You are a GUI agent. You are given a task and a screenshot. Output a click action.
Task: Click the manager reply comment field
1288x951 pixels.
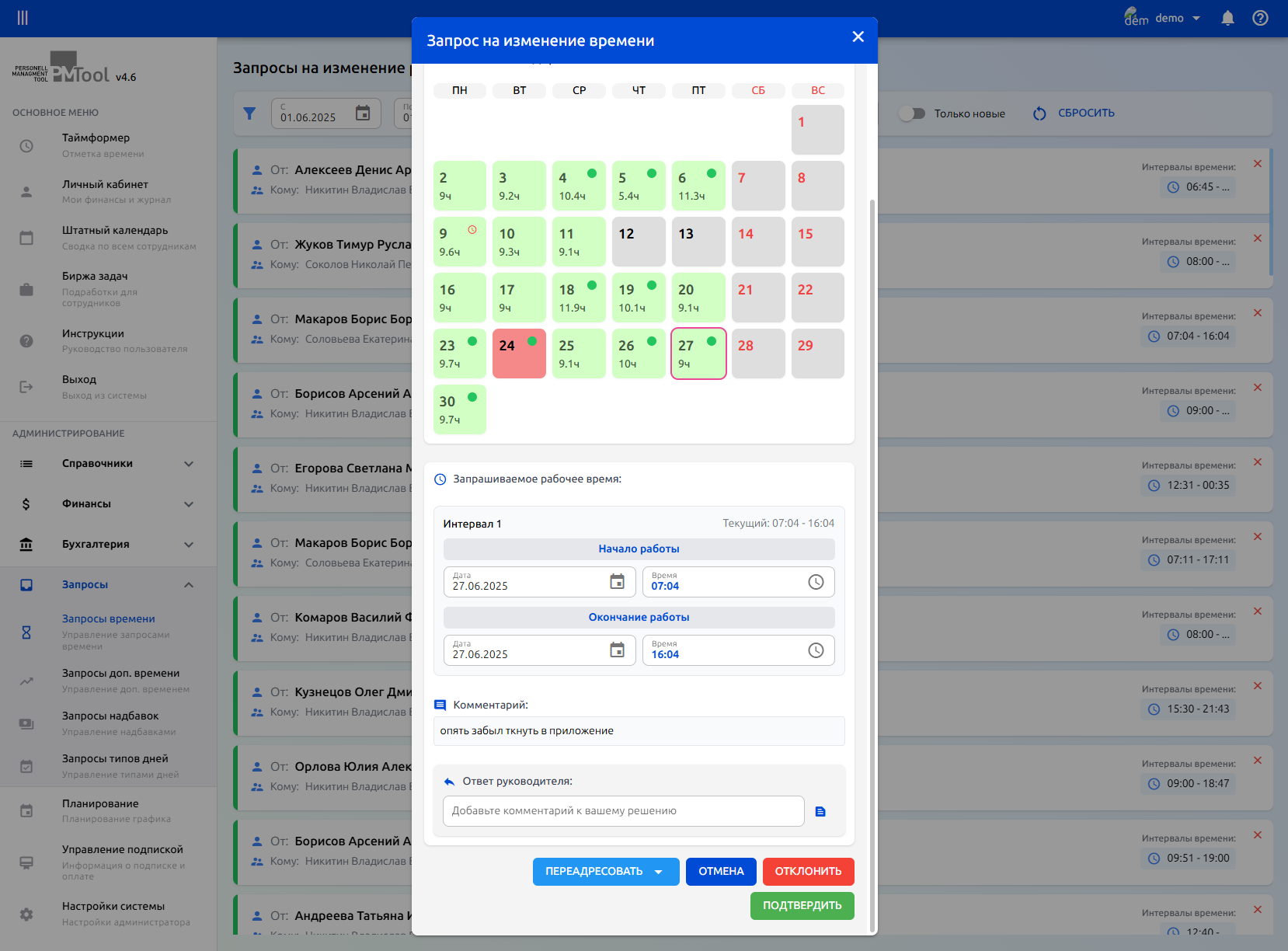pos(623,811)
